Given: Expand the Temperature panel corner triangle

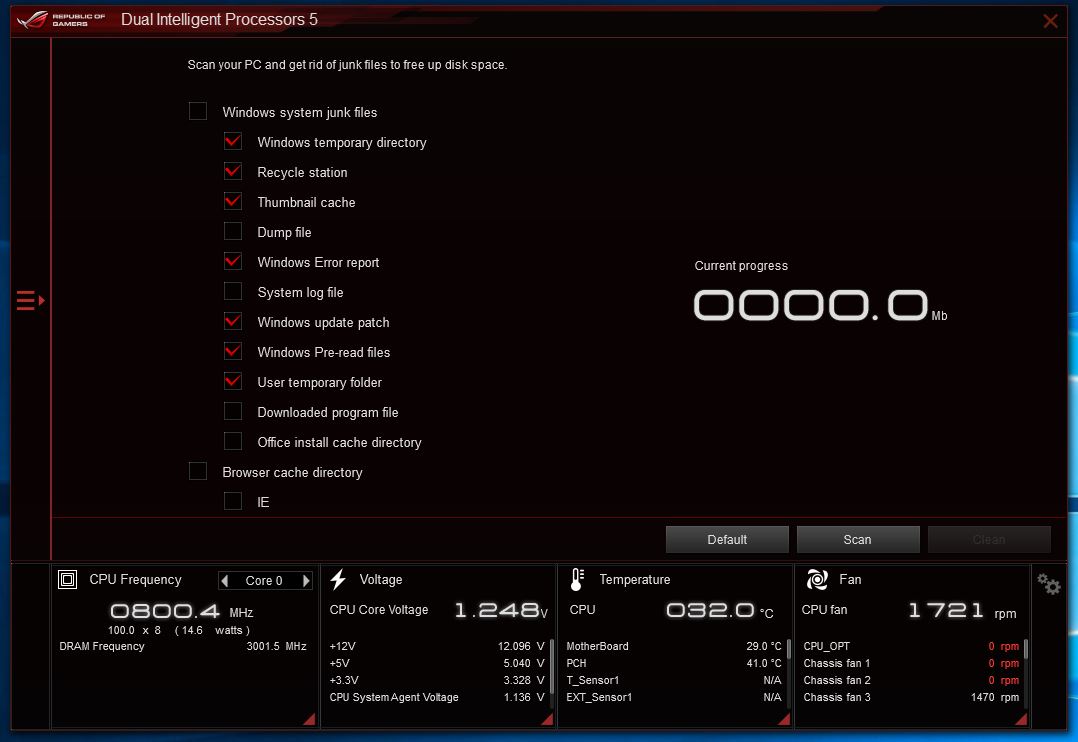Looking at the screenshot, I should 785,720.
